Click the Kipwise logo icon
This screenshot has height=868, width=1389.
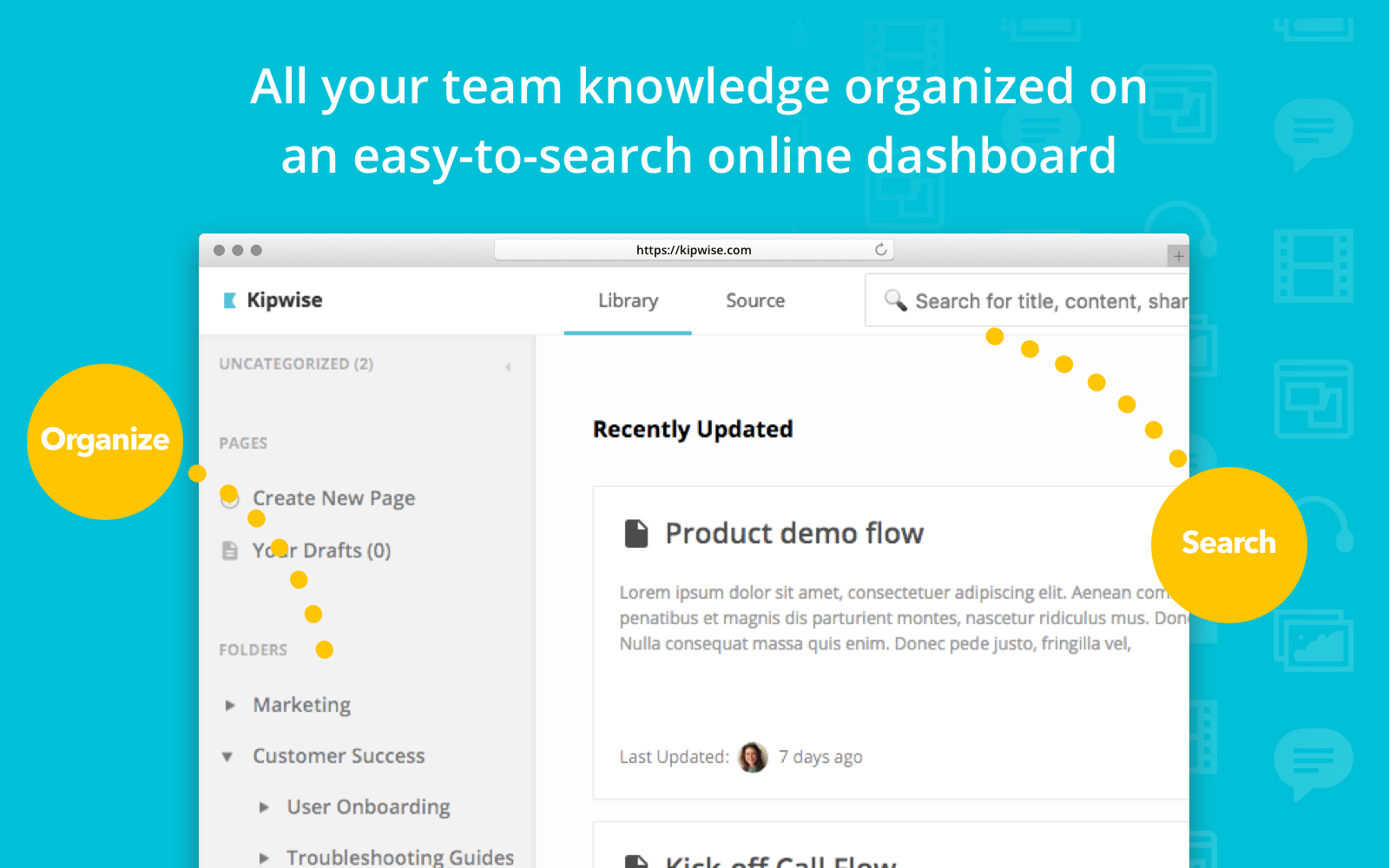pyautogui.click(x=228, y=299)
